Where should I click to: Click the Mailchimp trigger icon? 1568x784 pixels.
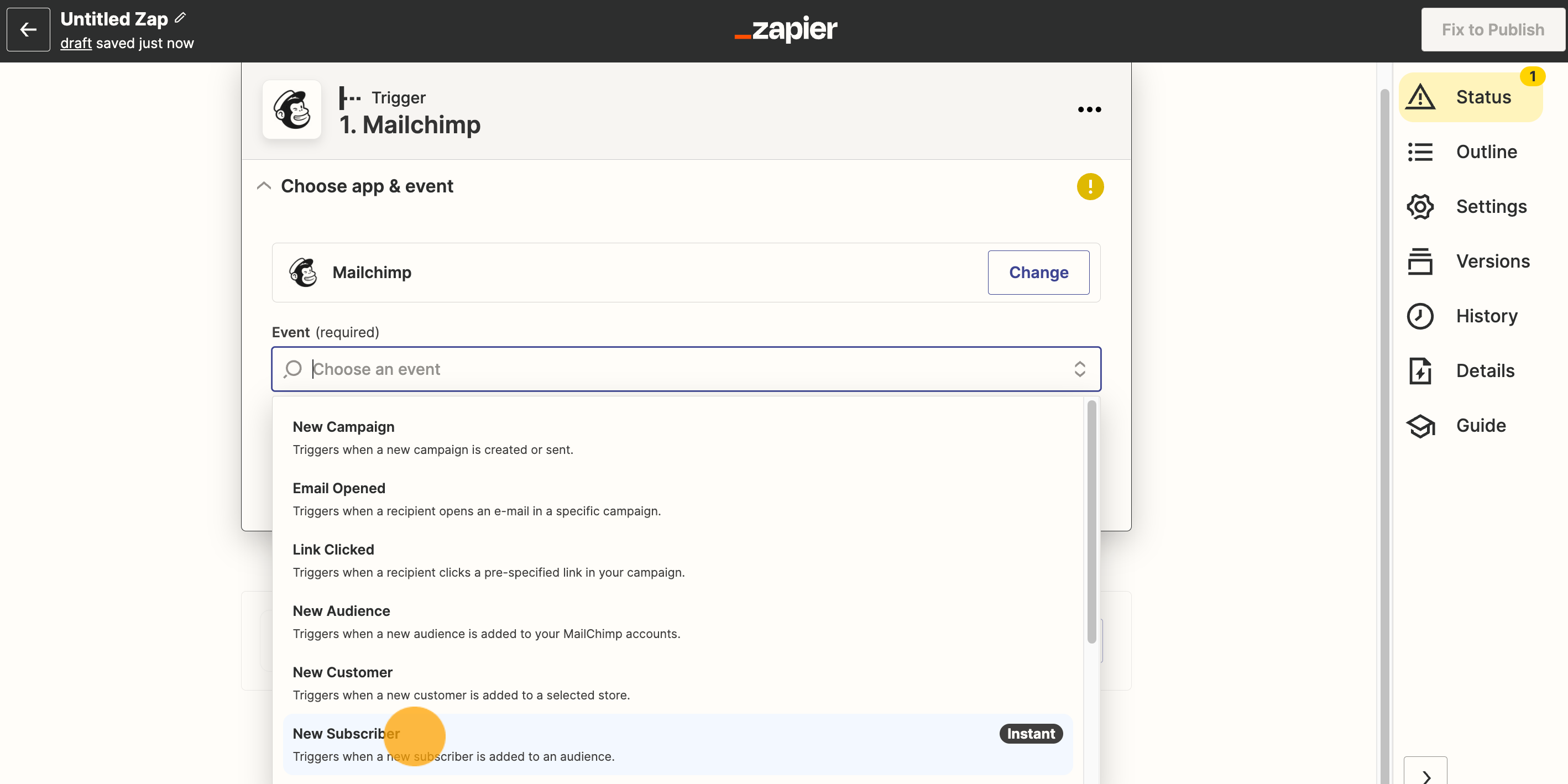293,109
